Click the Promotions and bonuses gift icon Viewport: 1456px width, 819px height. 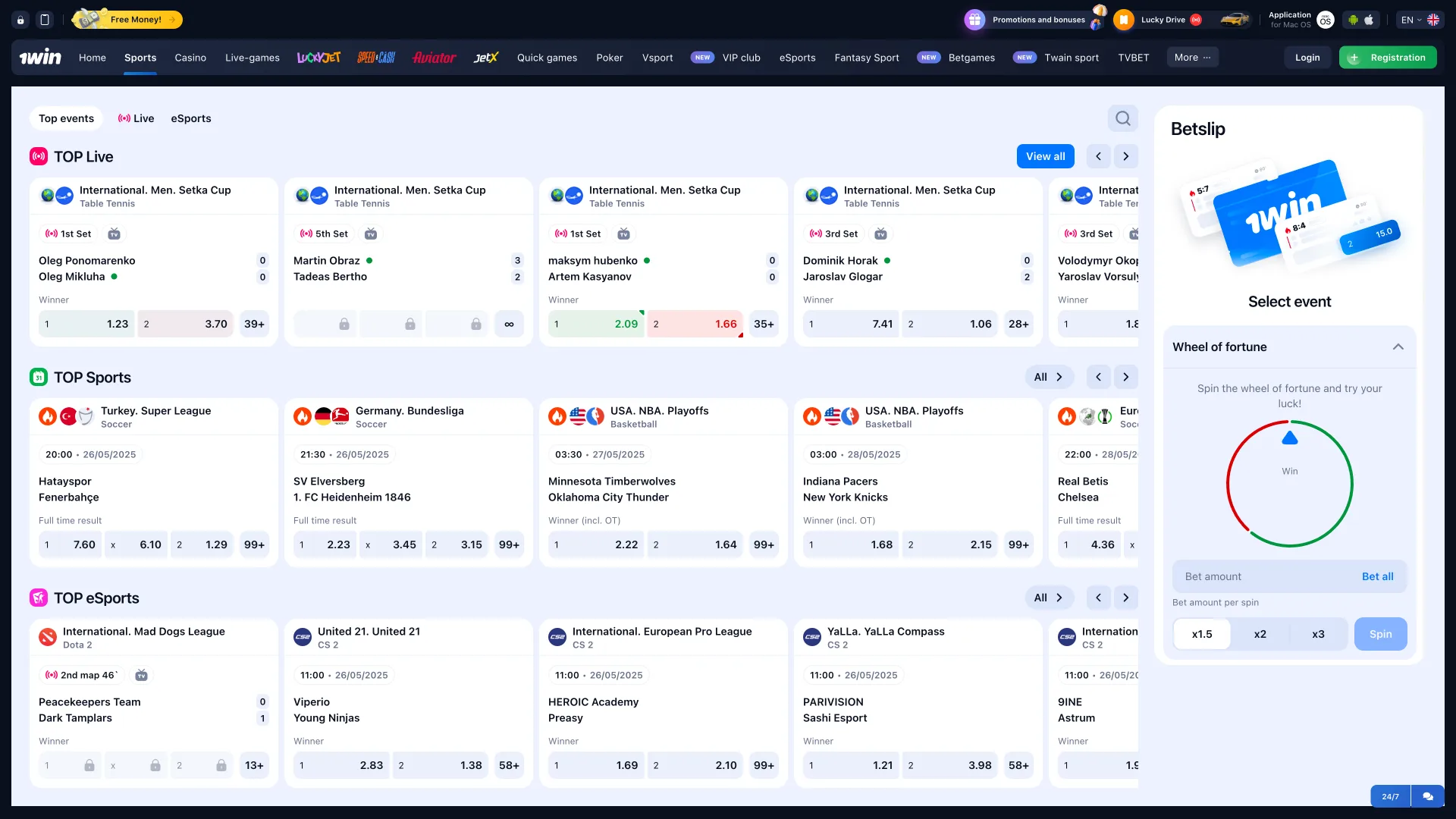coord(974,20)
